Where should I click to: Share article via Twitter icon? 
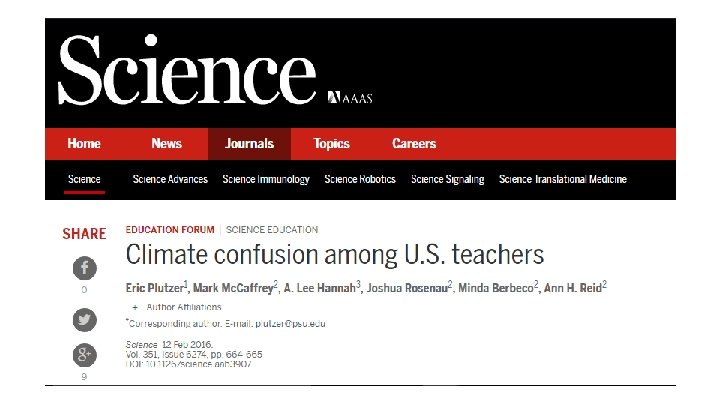click(84, 320)
